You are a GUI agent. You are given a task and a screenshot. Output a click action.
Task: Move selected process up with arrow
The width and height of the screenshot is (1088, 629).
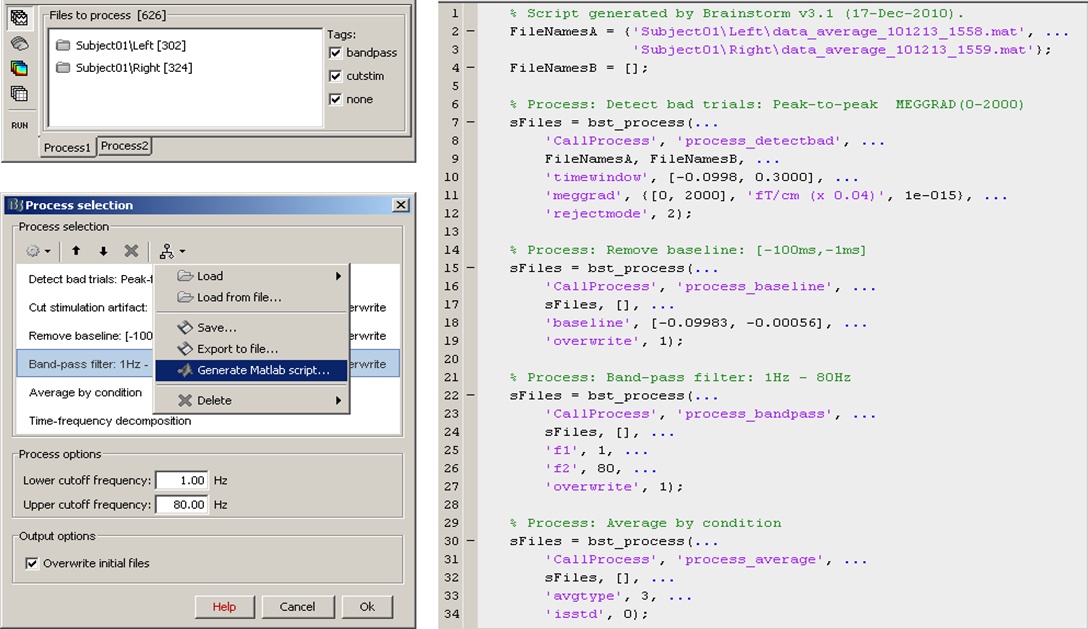[76, 250]
